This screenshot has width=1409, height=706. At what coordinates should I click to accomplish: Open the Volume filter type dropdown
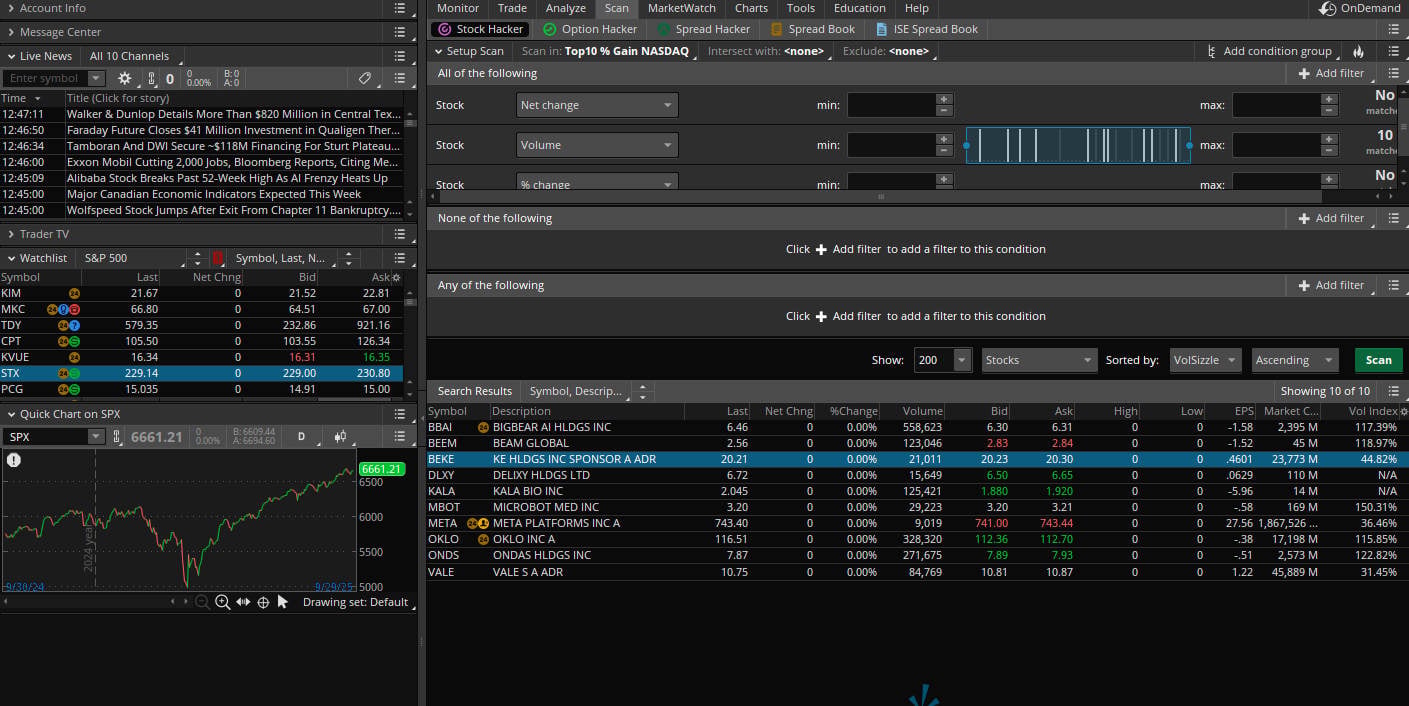pyautogui.click(x=597, y=145)
